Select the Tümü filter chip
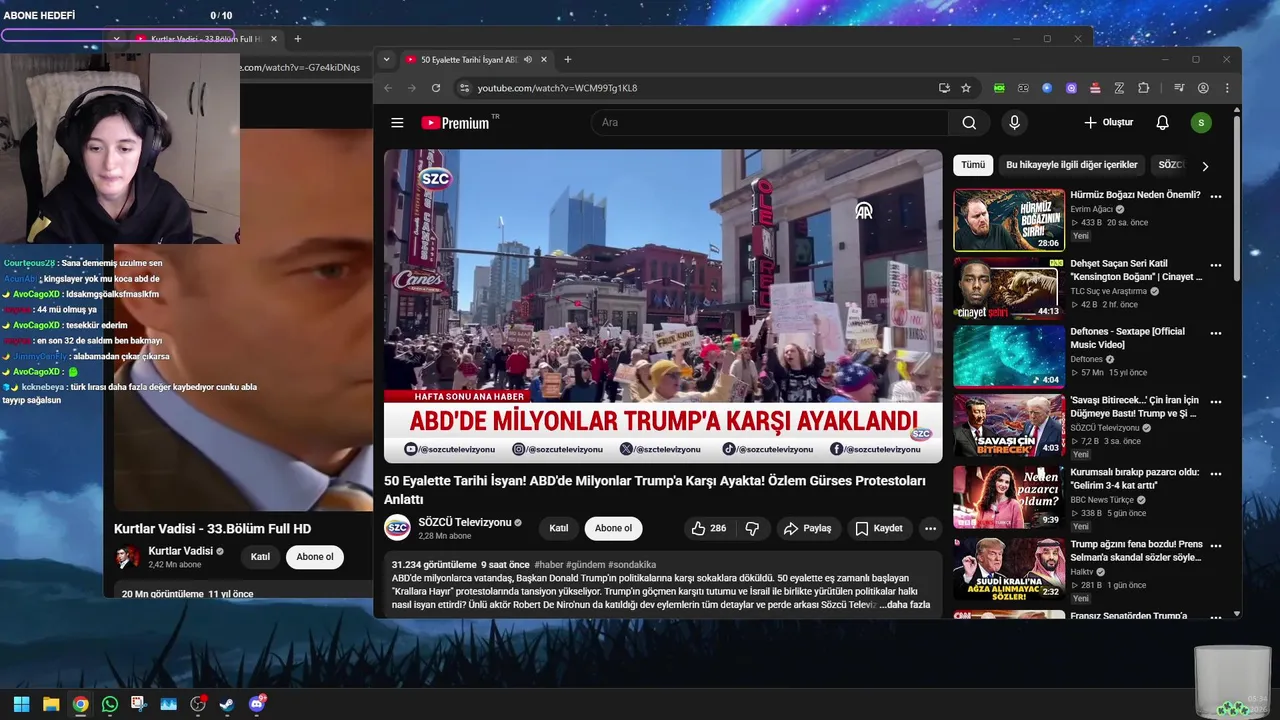This screenshot has height=720, width=1280. coord(973,165)
